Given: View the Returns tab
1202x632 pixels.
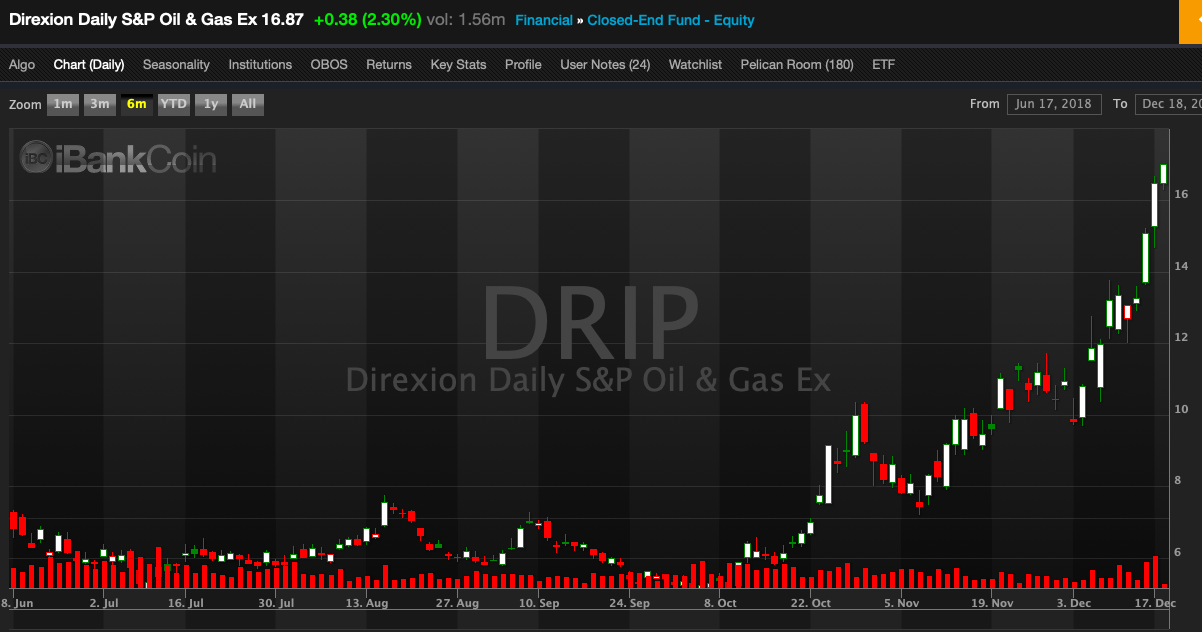Looking at the screenshot, I should click(389, 64).
